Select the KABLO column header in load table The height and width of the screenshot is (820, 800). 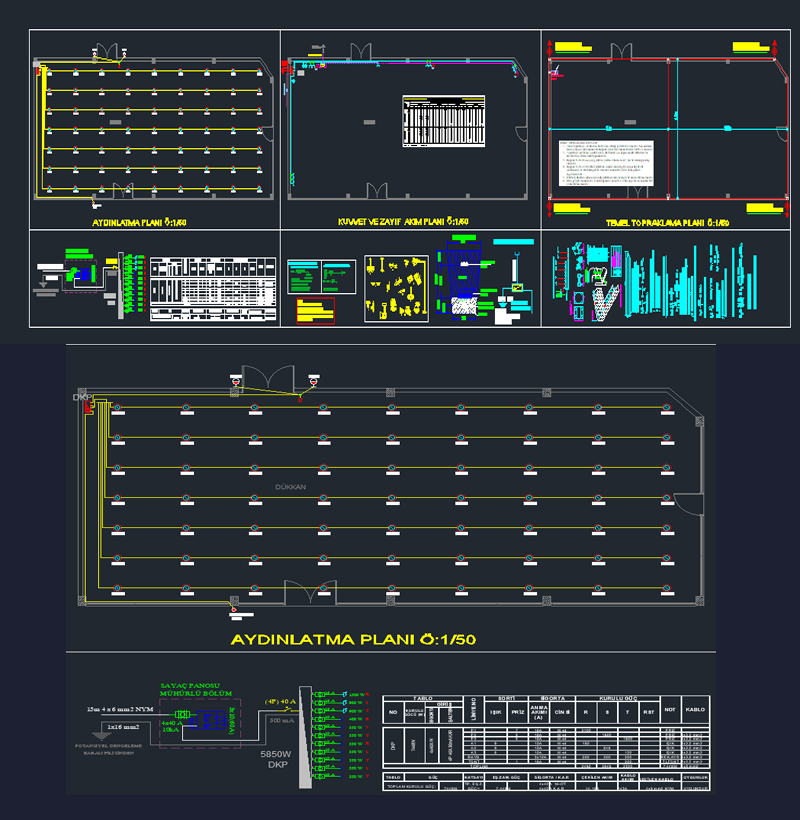(695, 708)
